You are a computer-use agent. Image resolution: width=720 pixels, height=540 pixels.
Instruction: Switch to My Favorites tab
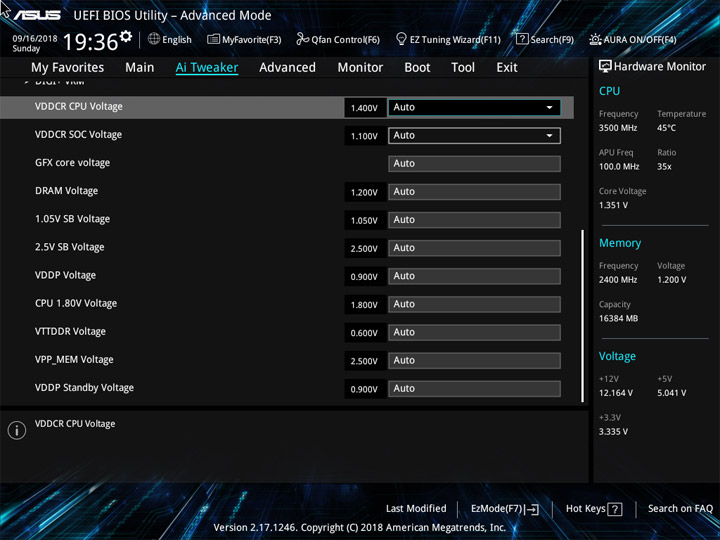68,68
